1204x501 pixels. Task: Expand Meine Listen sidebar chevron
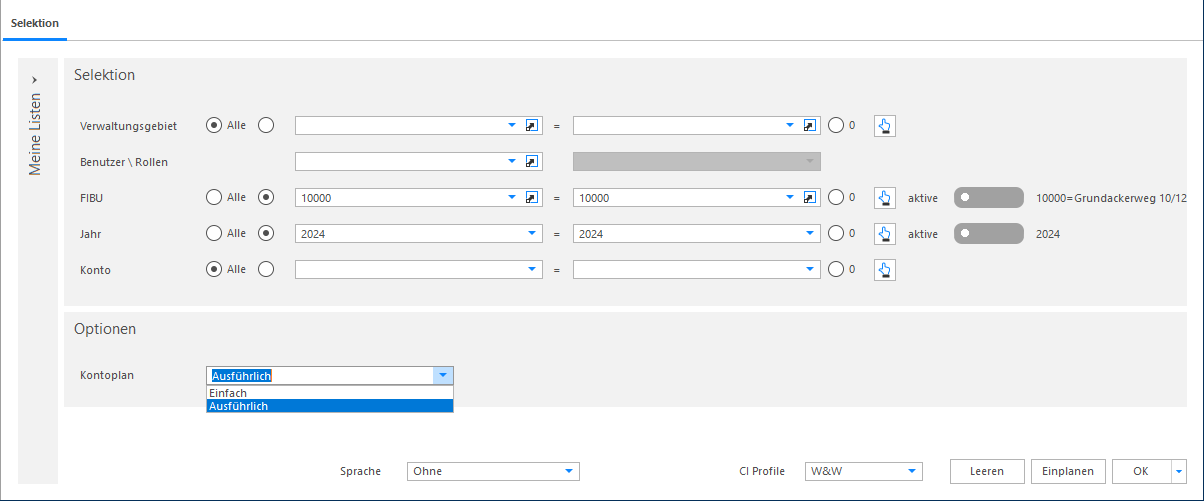pyautogui.click(x=35, y=79)
